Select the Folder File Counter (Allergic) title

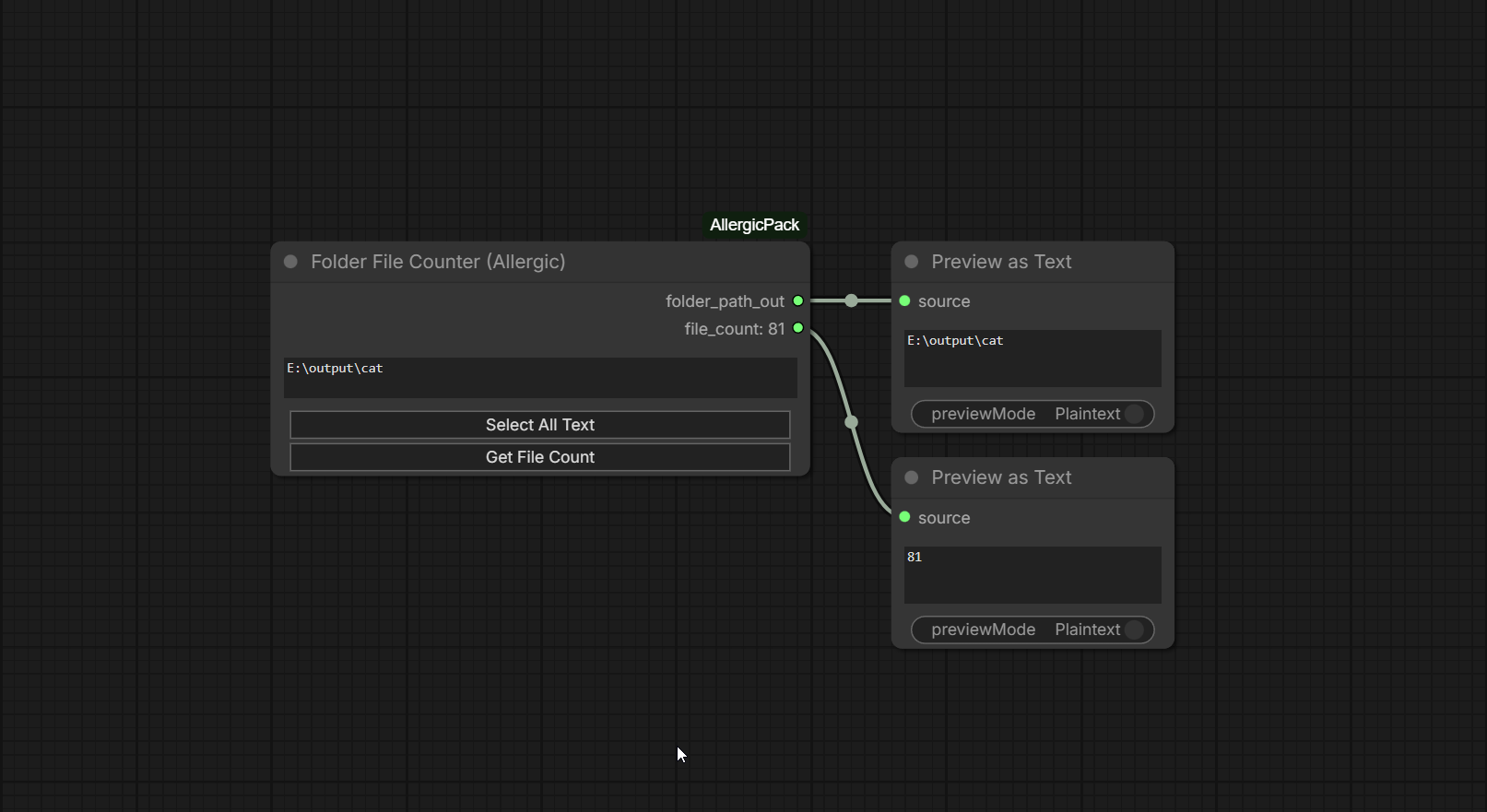point(438,262)
